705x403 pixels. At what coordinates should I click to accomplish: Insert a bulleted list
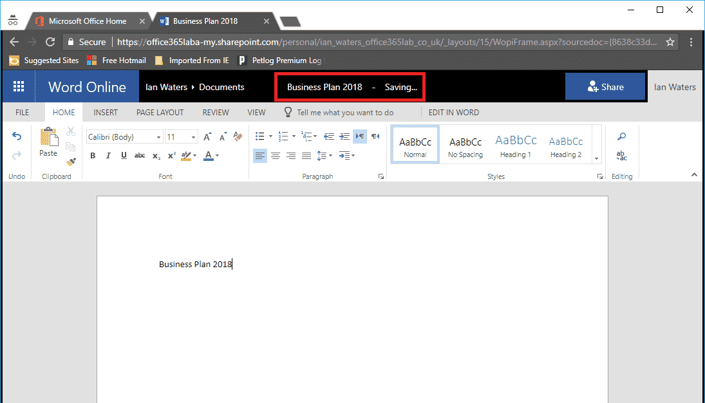pos(260,136)
